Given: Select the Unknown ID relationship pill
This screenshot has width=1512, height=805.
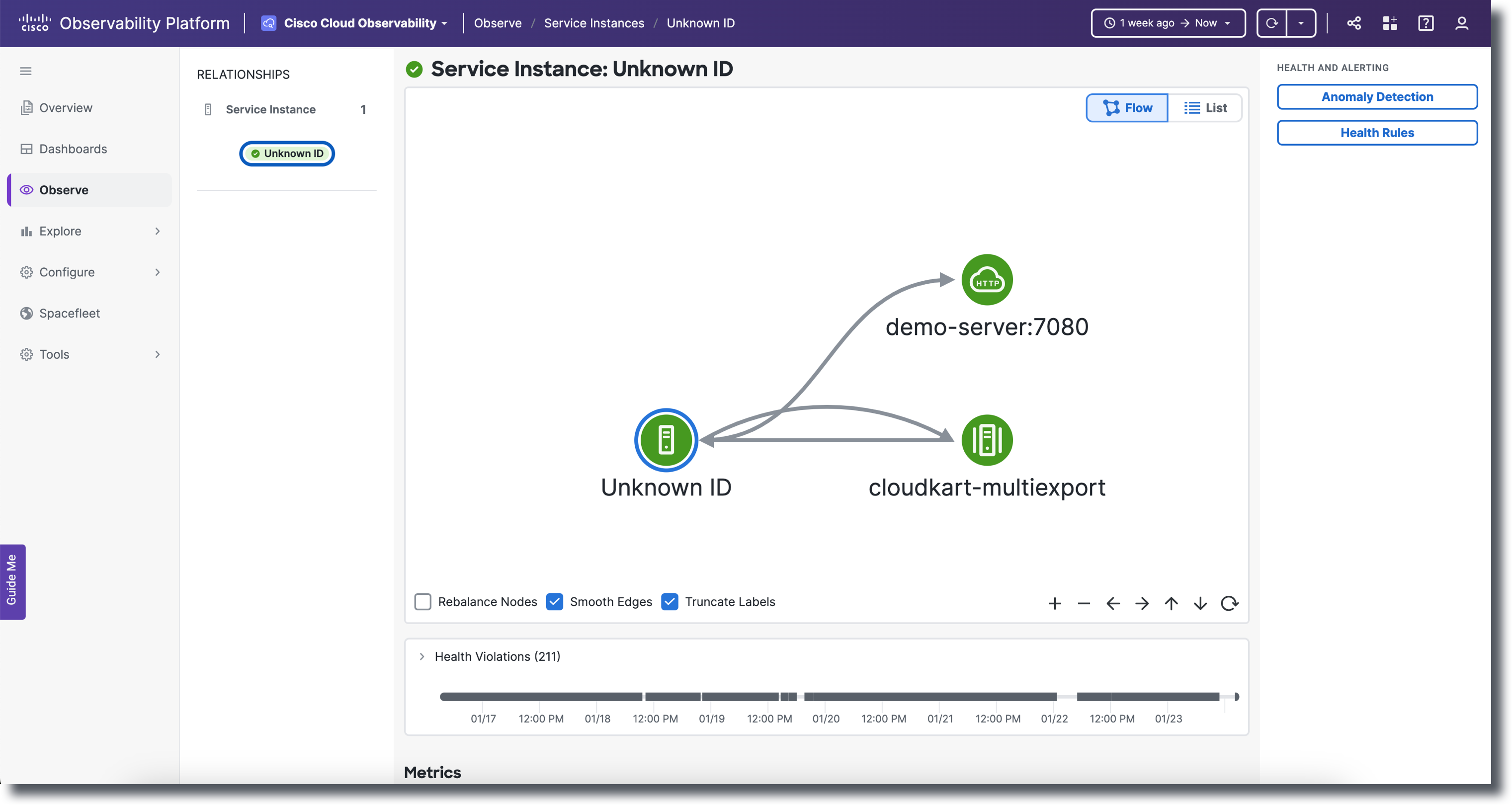Looking at the screenshot, I should point(287,153).
